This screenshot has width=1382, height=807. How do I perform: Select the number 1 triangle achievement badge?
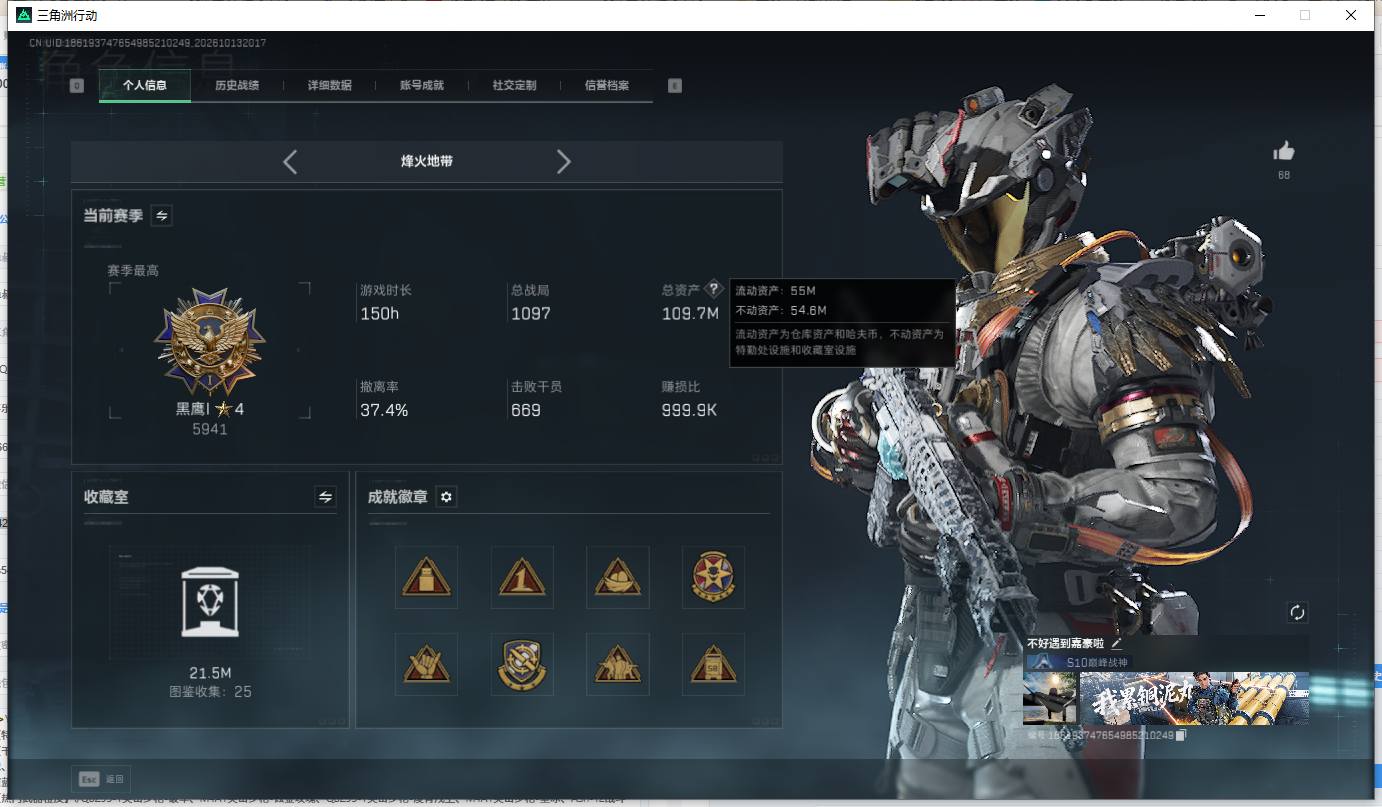click(522, 577)
